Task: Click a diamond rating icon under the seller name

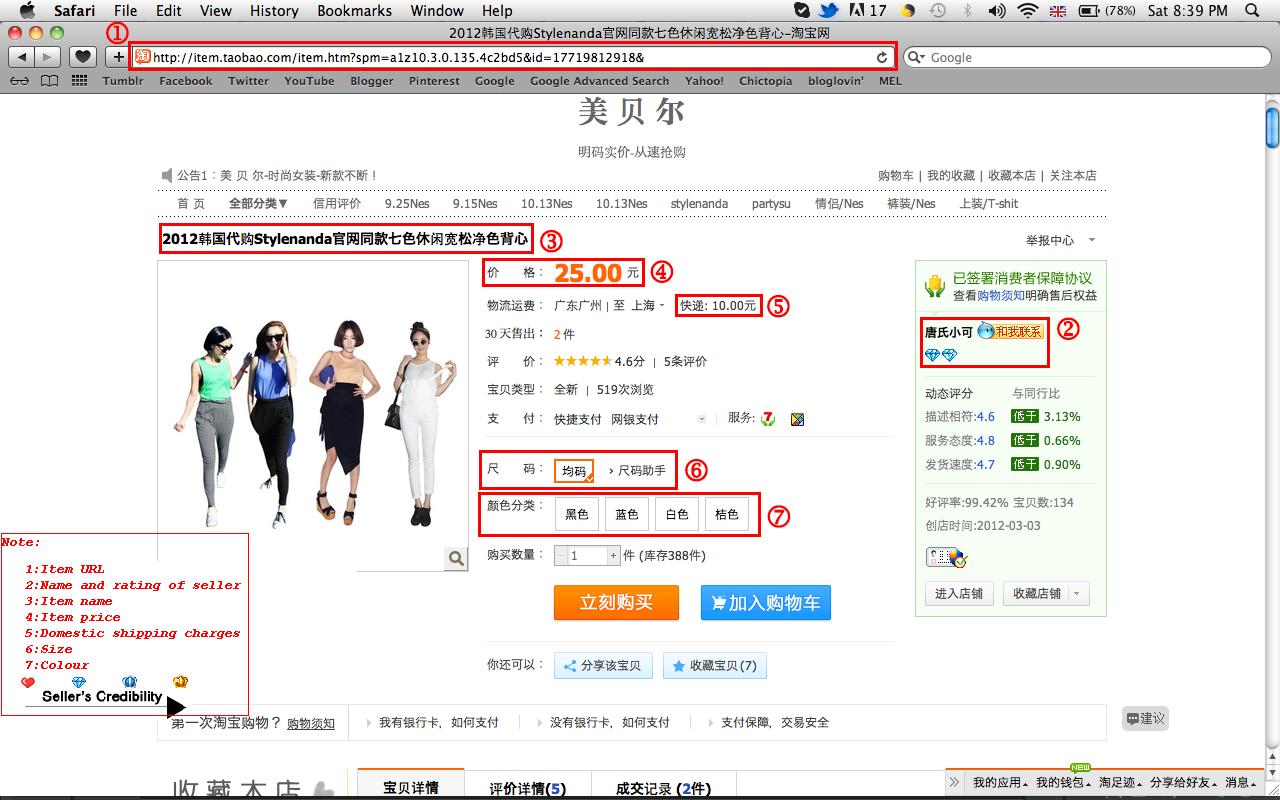Action: point(931,354)
